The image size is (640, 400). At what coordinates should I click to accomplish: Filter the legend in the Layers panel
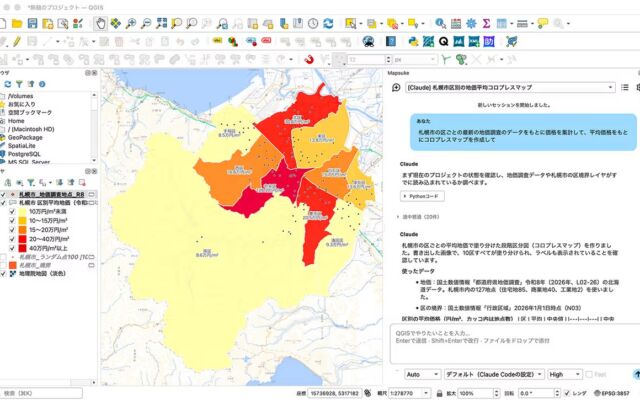(x=31, y=182)
